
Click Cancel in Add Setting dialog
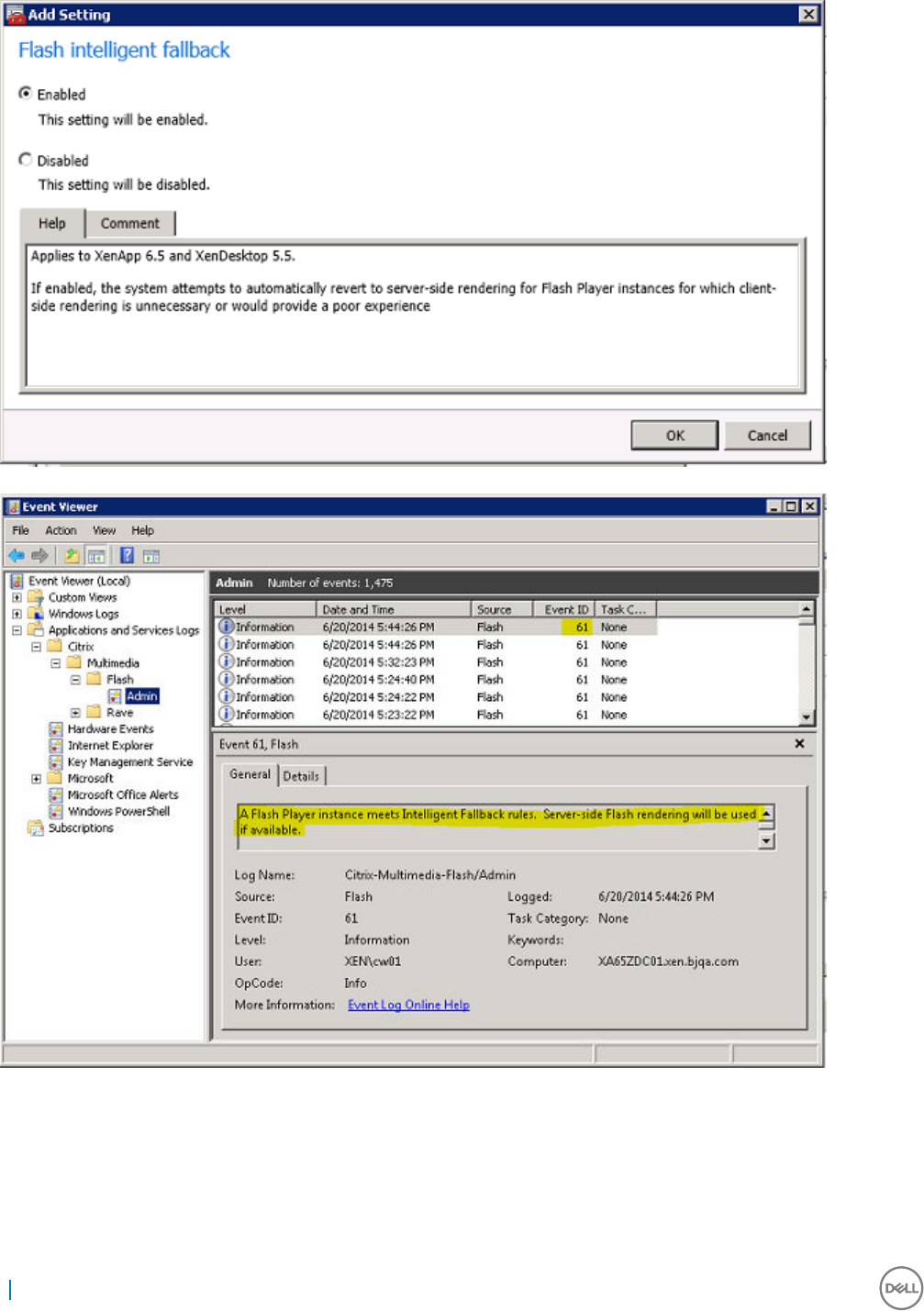767,435
